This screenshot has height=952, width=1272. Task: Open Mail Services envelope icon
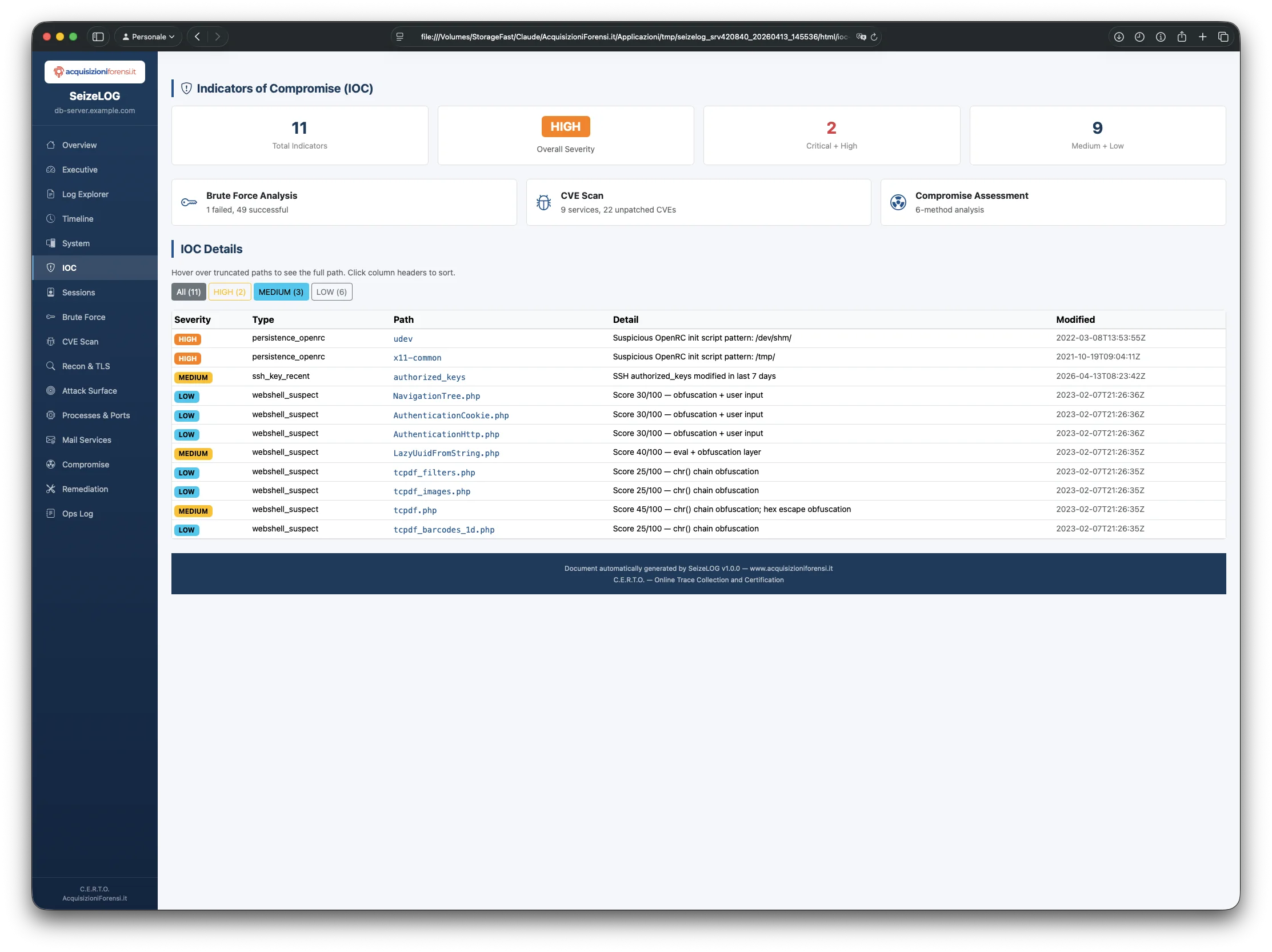(x=51, y=440)
